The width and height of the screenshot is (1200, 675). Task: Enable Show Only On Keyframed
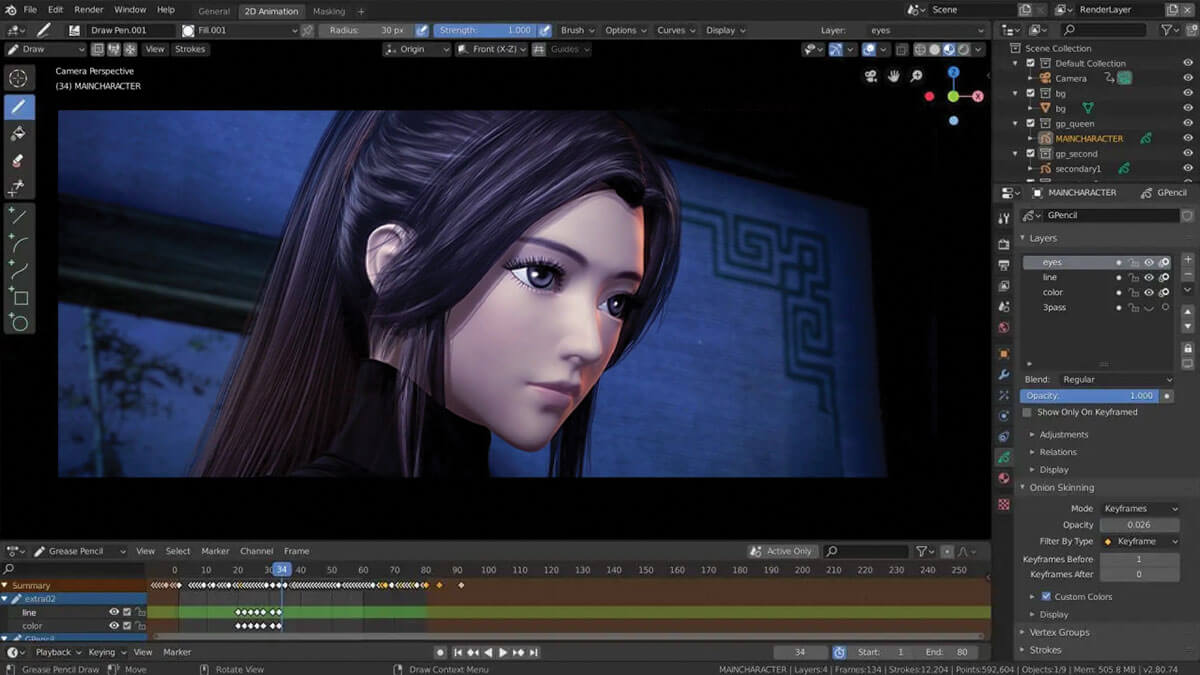(x=1025, y=411)
